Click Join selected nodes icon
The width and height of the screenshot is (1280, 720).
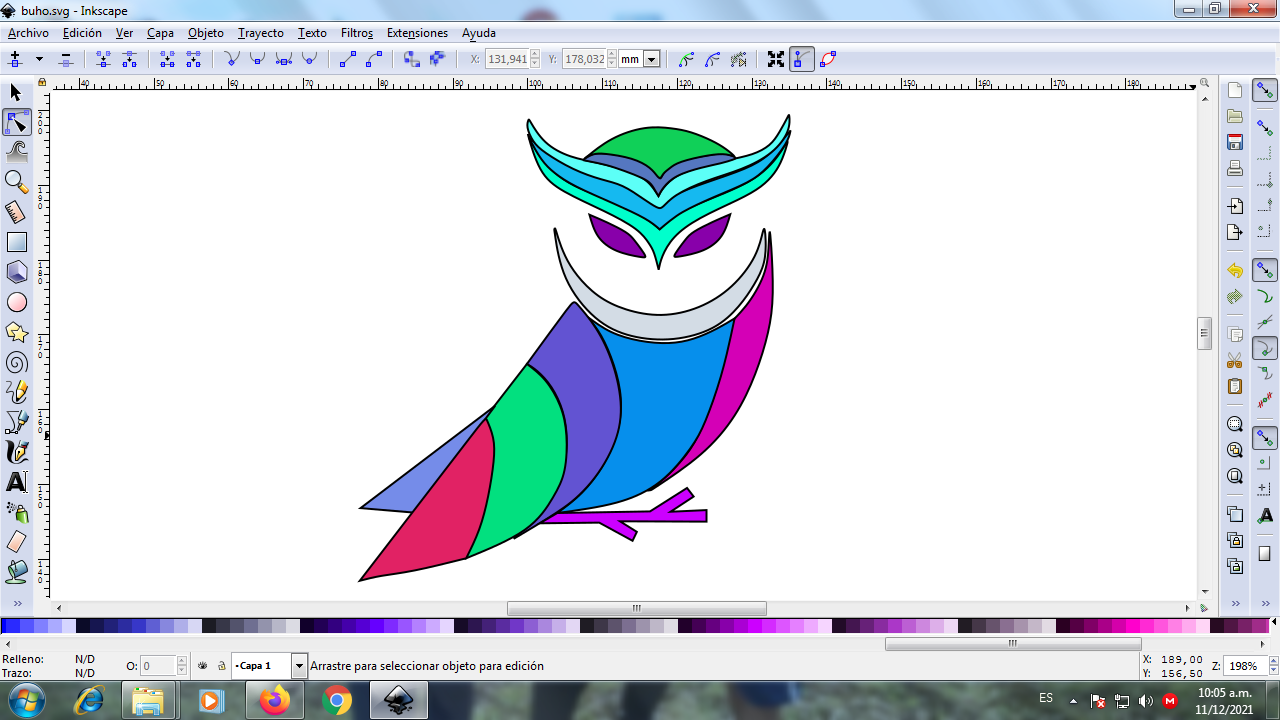(103, 59)
